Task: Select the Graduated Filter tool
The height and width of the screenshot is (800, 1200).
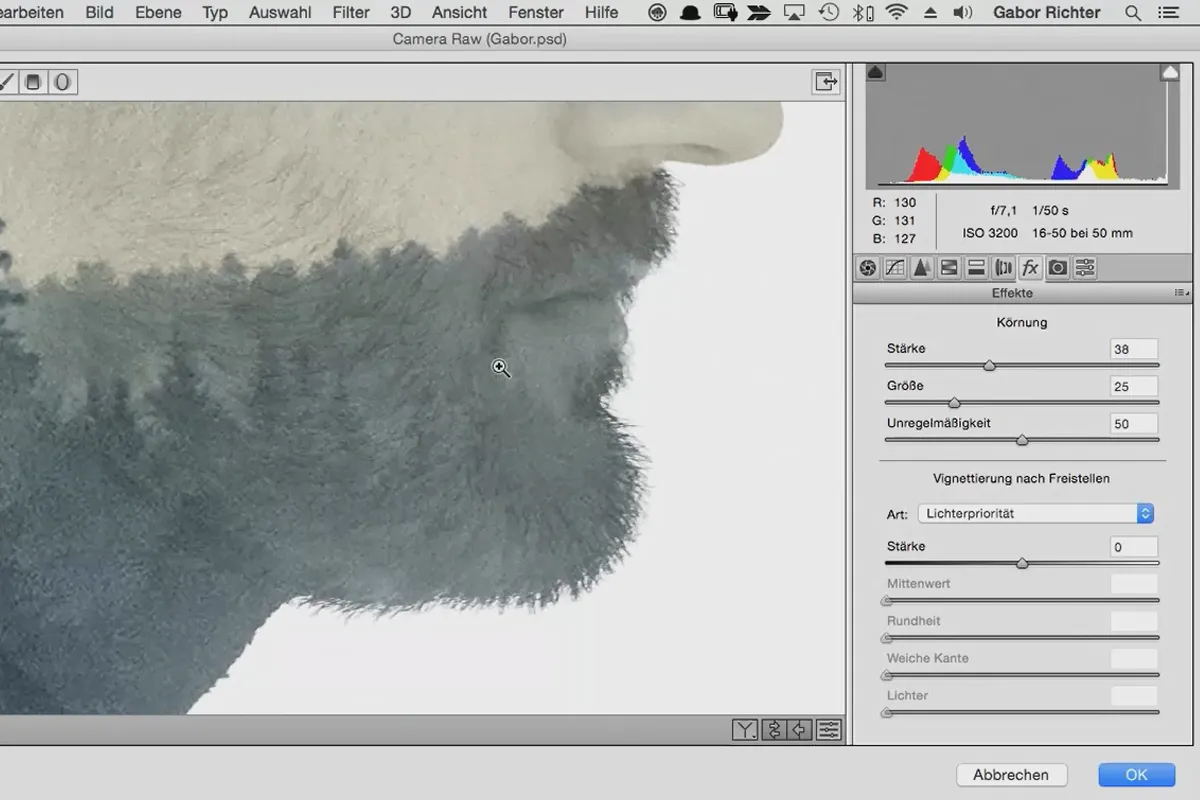Action: click(x=33, y=82)
